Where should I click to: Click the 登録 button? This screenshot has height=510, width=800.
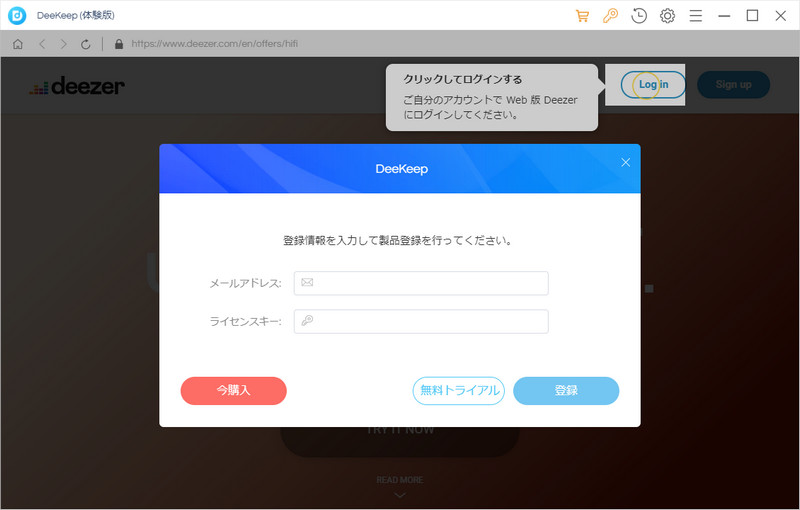coord(566,391)
